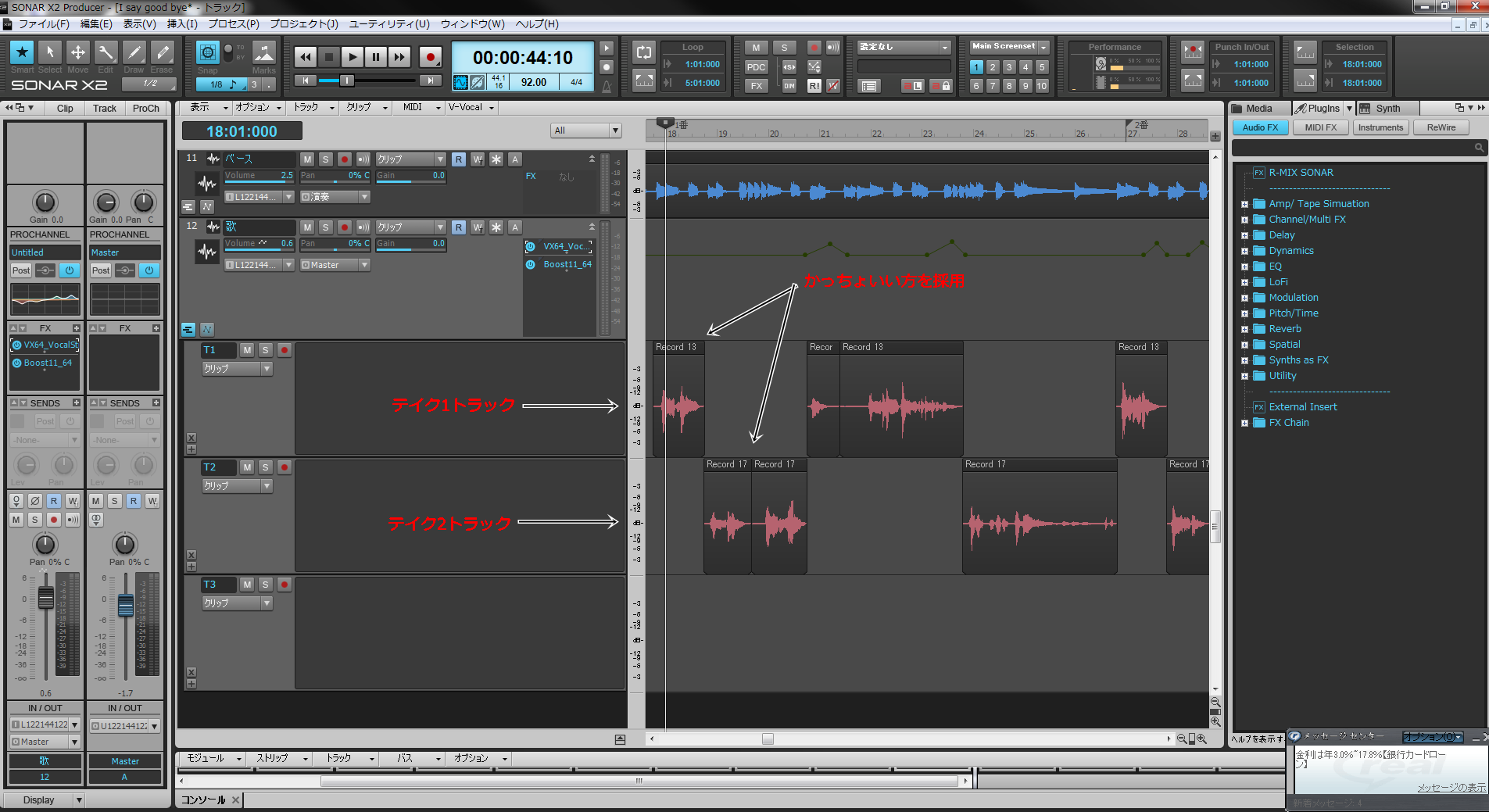Choose the Select arrow tool
Viewport: 1489px width, 812px height.
click(x=50, y=52)
